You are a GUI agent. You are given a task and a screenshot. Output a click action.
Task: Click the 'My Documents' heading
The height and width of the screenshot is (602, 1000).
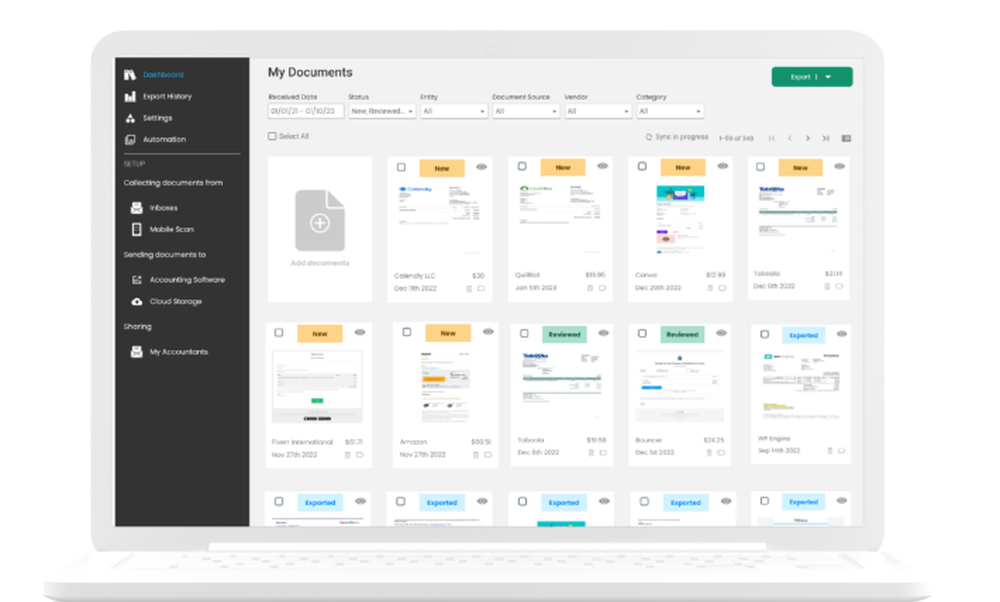(310, 73)
